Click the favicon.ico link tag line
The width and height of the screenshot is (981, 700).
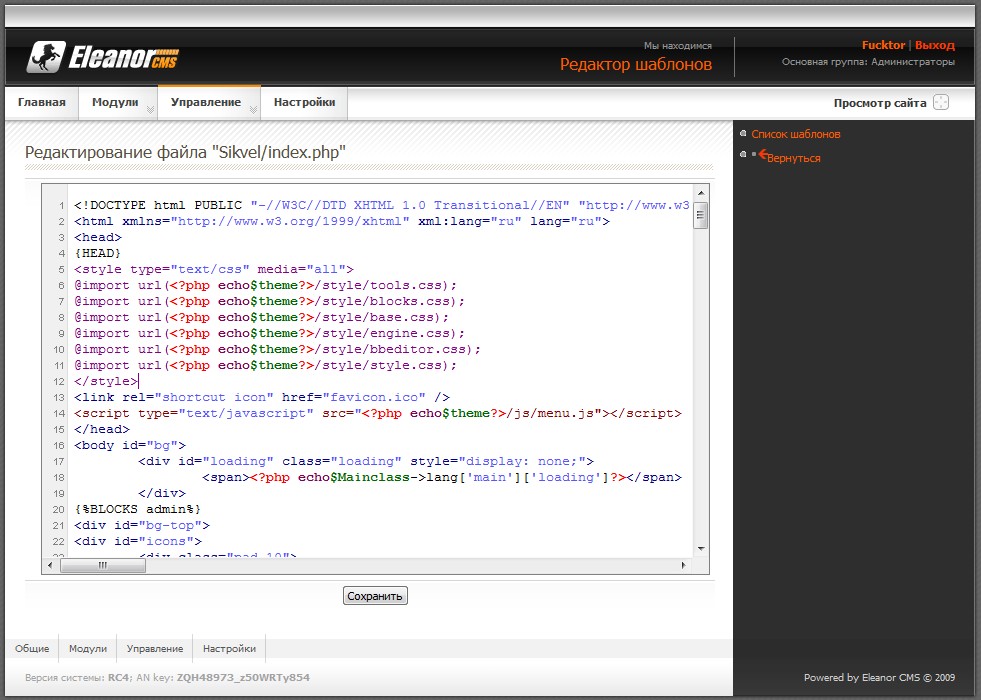(x=262, y=397)
